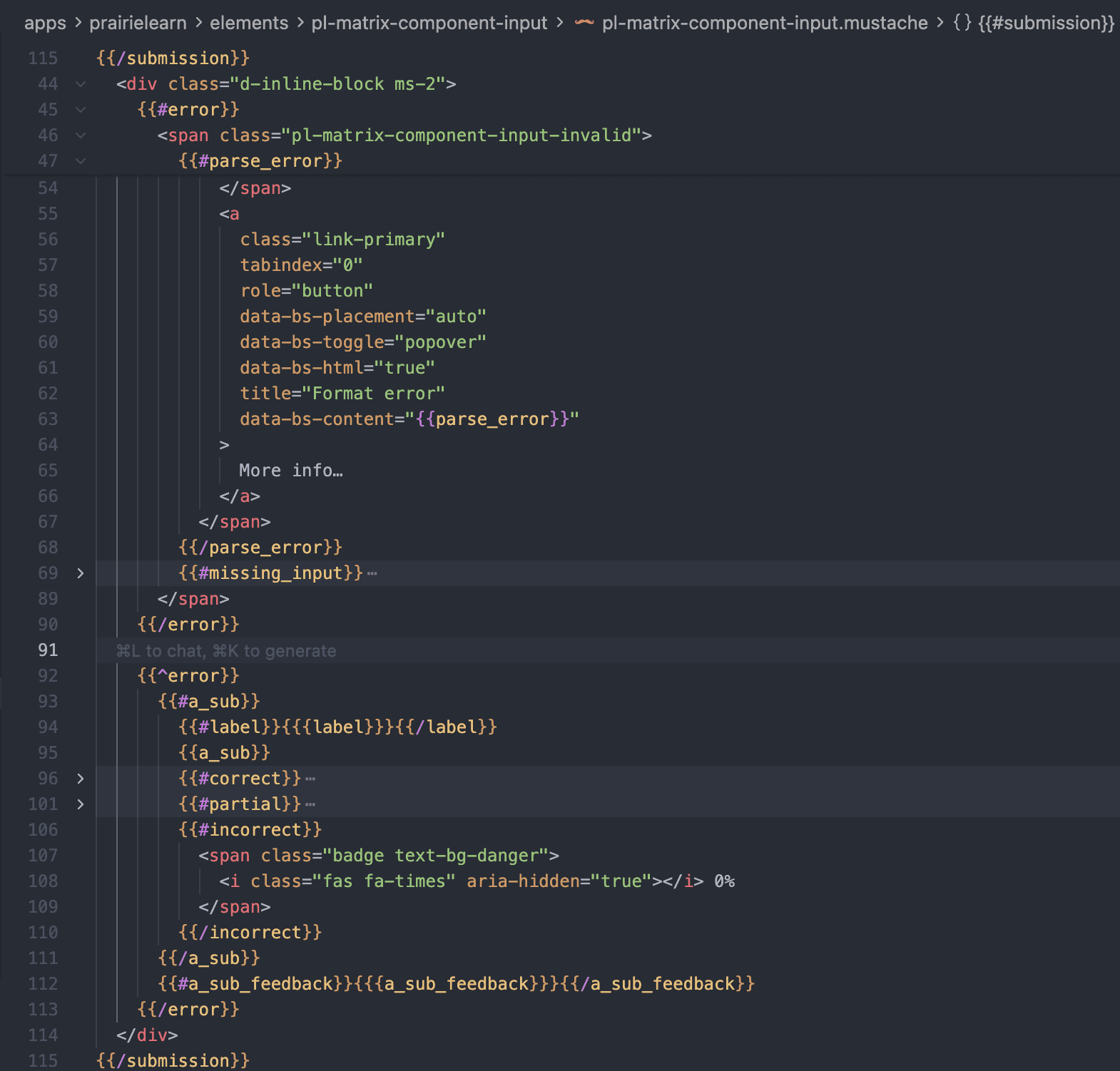This screenshot has width=1120, height=1071.
Task: Select the 'elements' breadcrumb folder
Action: [249, 23]
